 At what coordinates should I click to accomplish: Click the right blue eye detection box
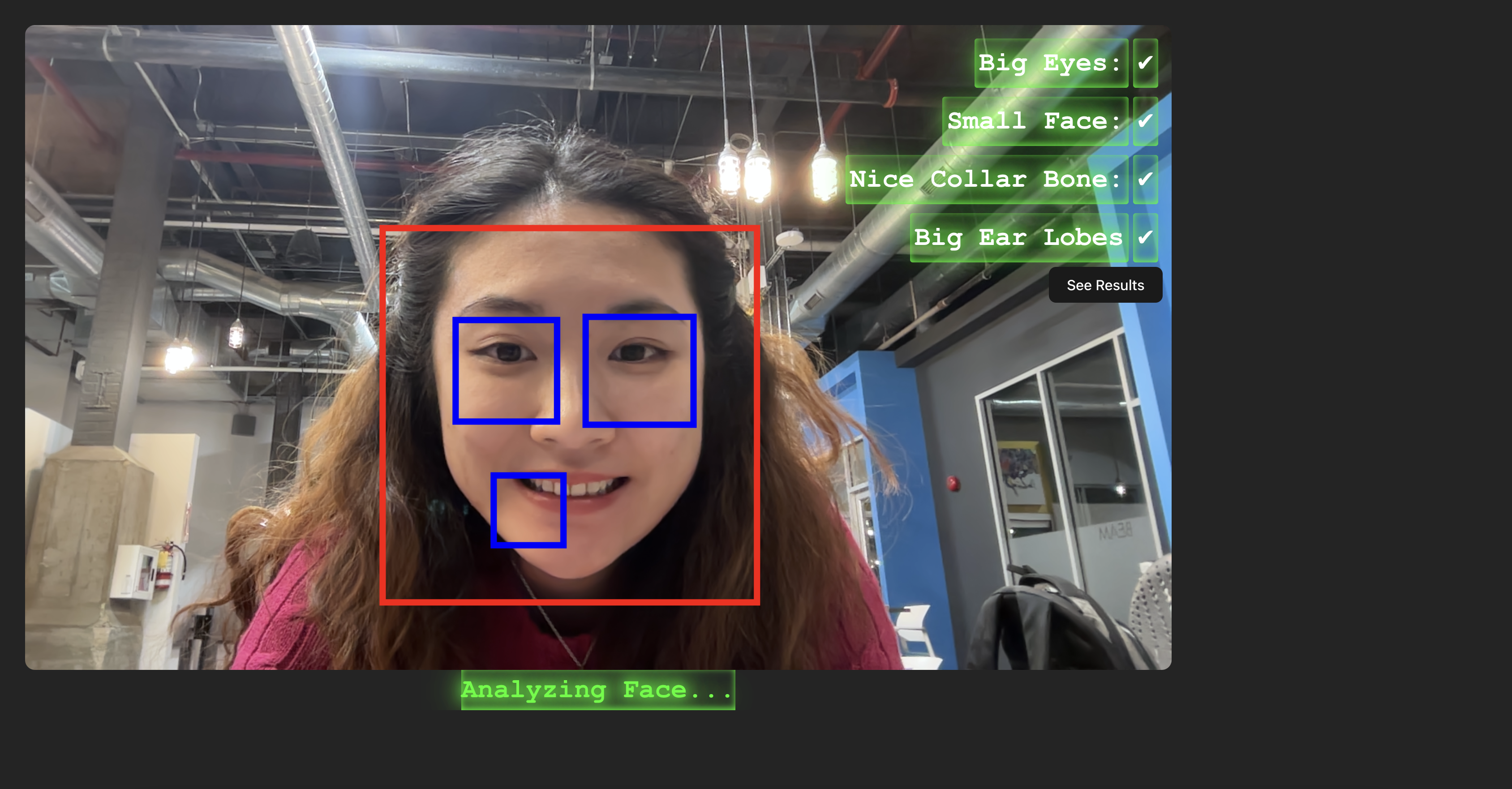click(639, 370)
